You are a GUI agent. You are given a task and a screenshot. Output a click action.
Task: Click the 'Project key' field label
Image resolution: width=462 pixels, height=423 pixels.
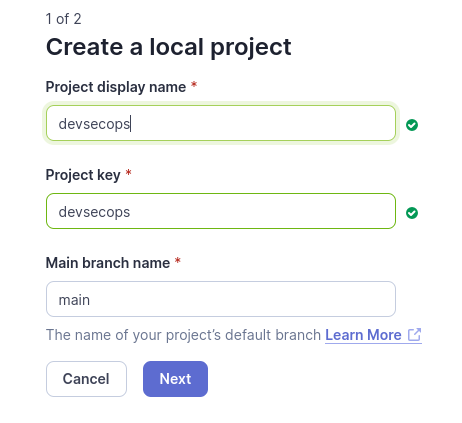[83, 175]
